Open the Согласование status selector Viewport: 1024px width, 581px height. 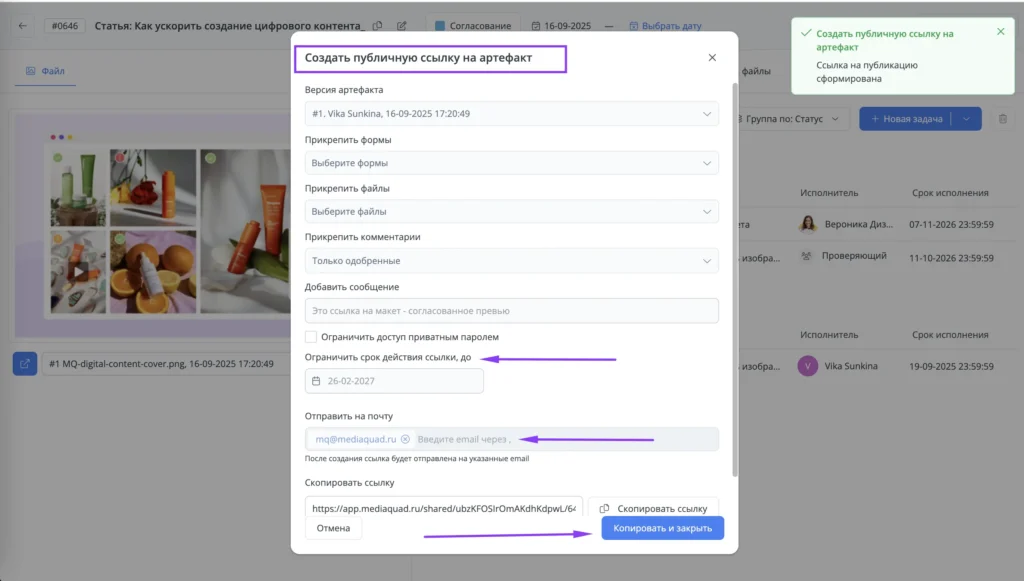pos(473,25)
